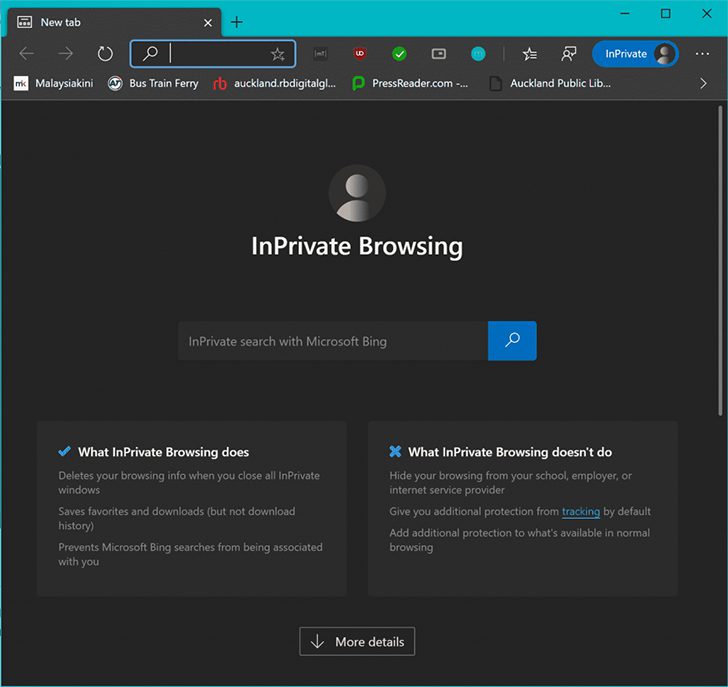Open the feedback person icon in toolbar
The width and height of the screenshot is (728, 687).
(569, 54)
